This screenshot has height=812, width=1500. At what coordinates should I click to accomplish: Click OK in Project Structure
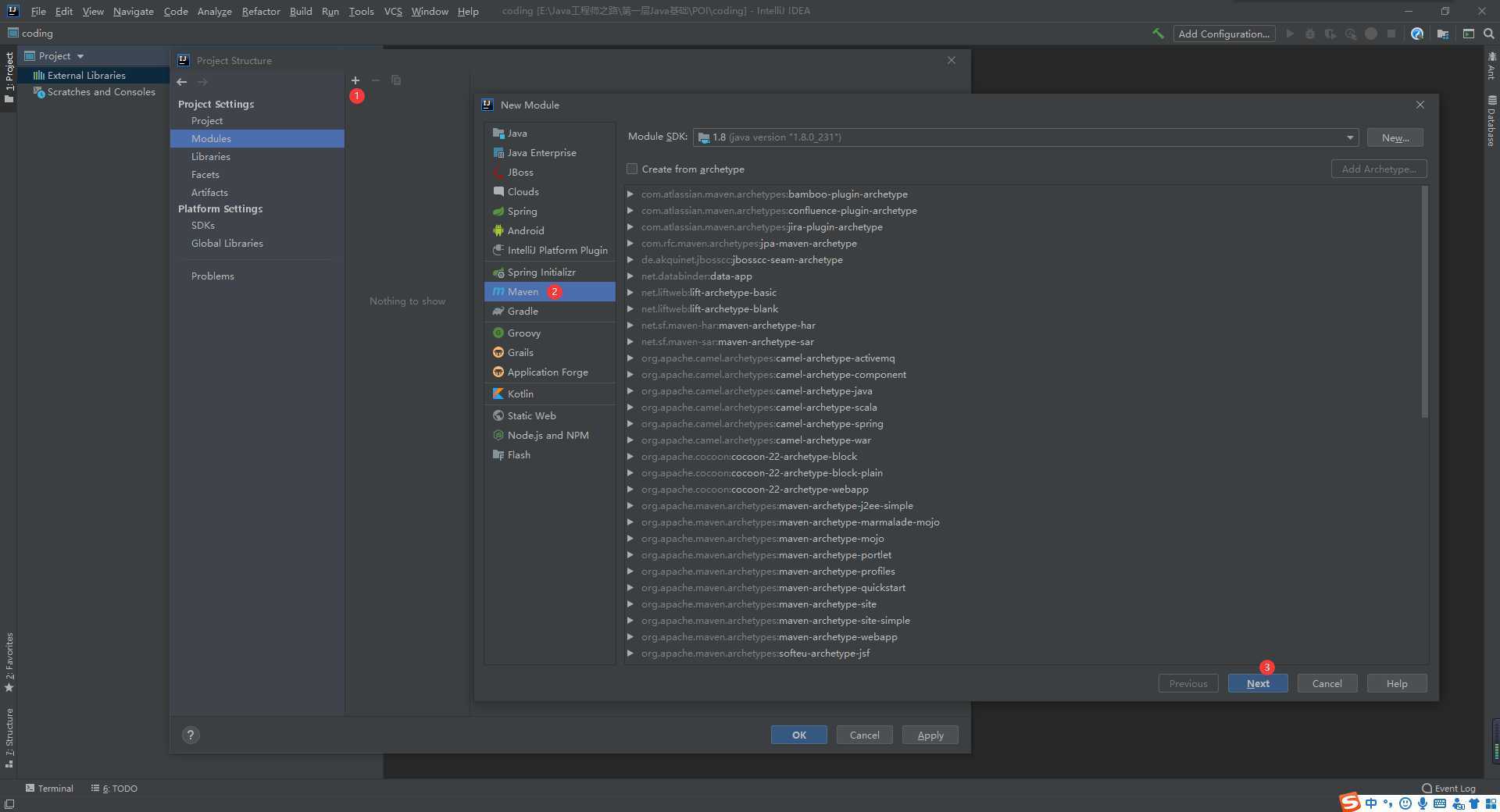coord(798,735)
